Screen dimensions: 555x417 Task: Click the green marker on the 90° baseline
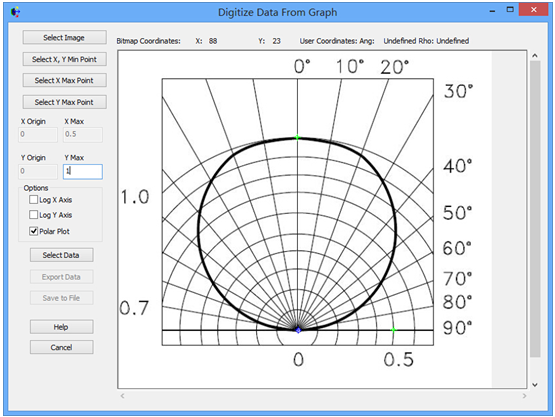pyautogui.click(x=393, y=330)
